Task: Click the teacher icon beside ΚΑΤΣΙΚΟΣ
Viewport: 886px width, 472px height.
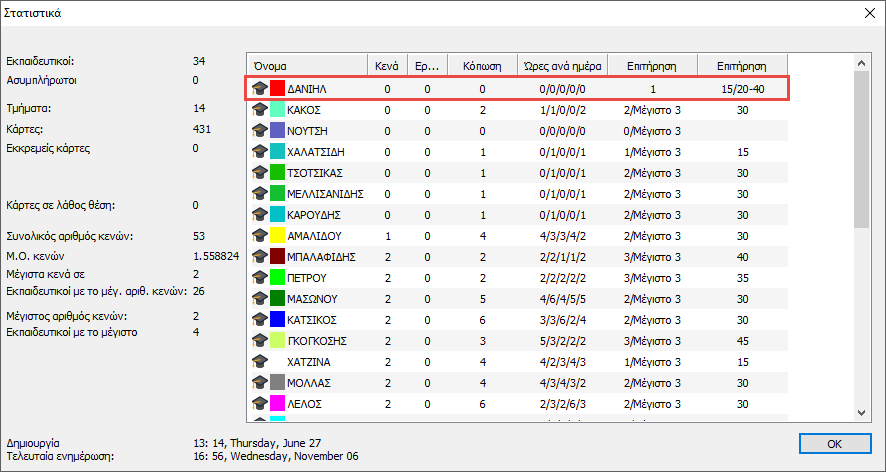Action: tap(260, 320)
